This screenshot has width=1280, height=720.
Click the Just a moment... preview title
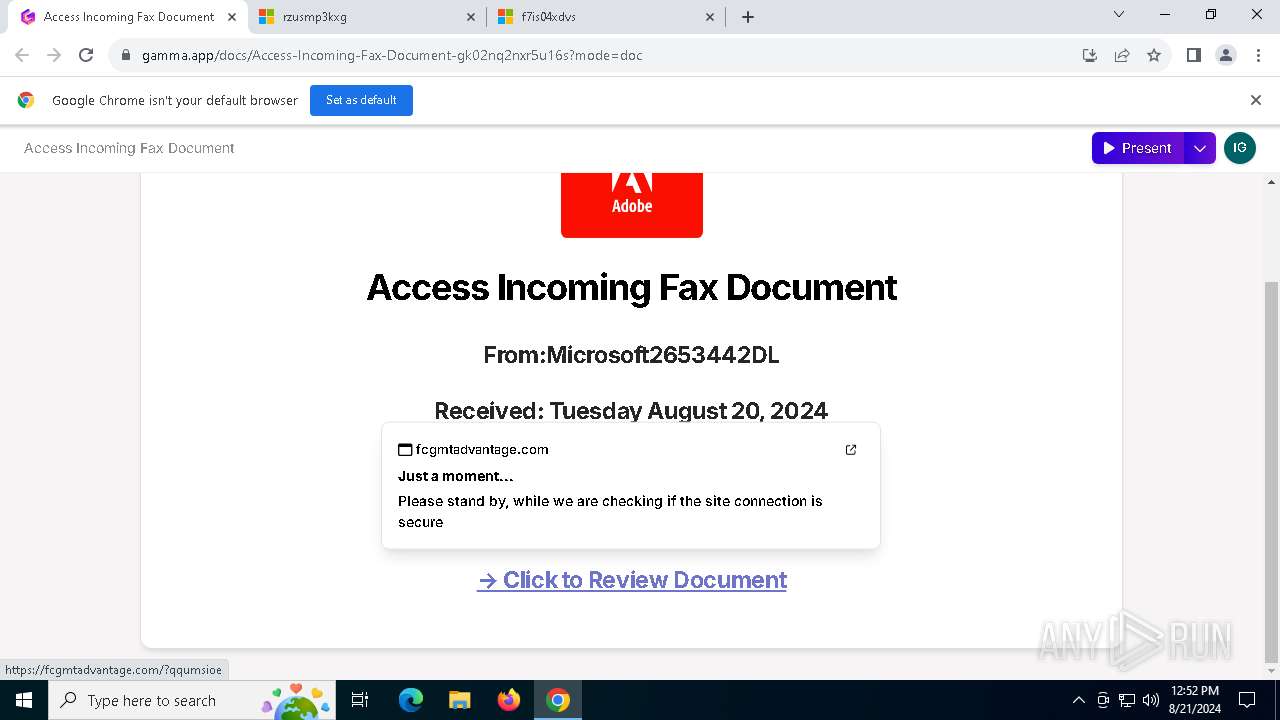456,476
